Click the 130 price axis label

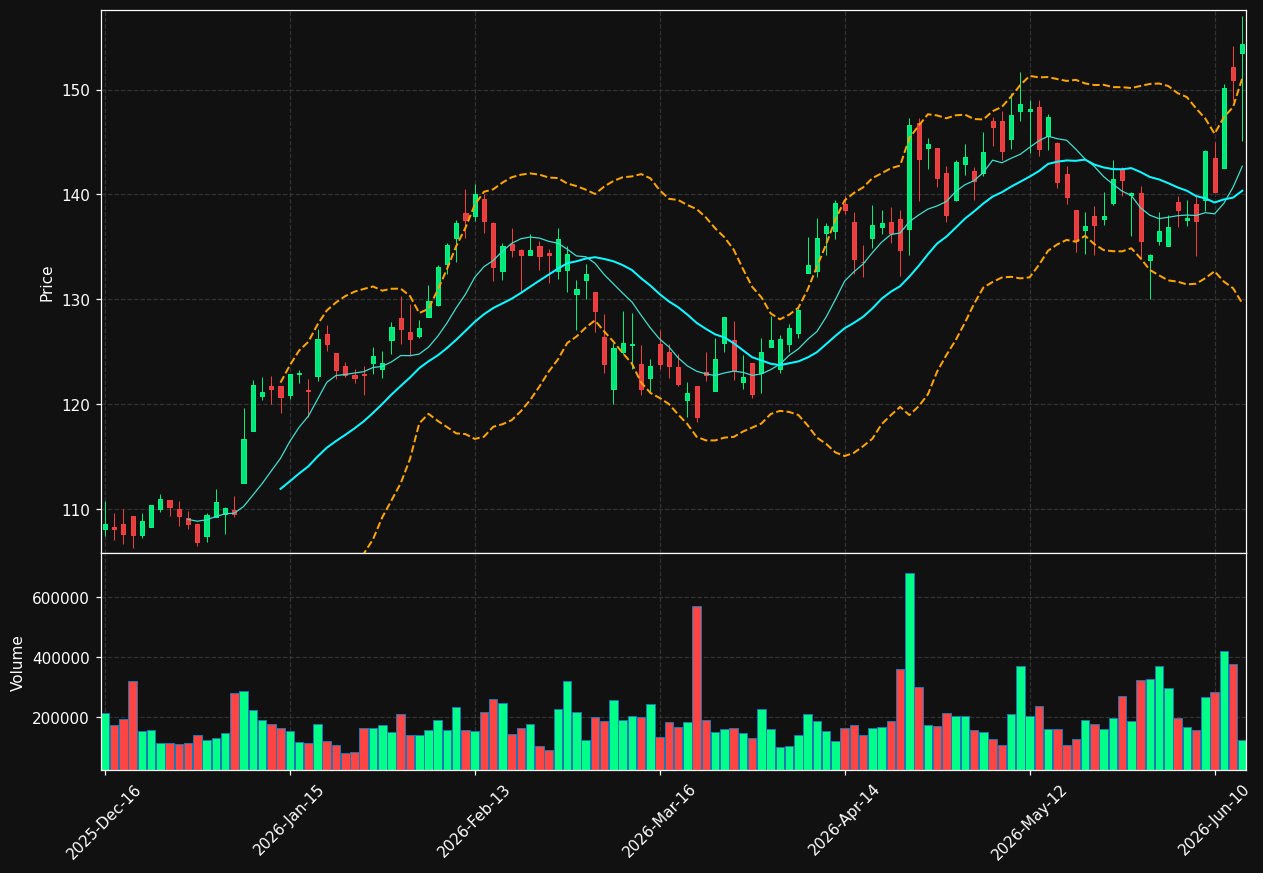(78, 300)
